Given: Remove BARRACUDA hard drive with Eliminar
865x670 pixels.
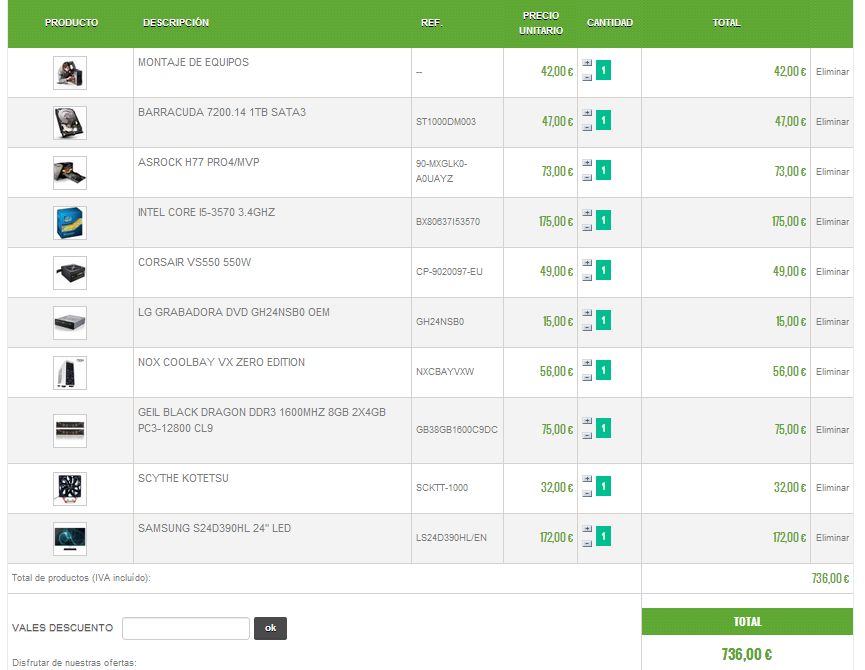Looking at the screenshot, I should [832, 122].
